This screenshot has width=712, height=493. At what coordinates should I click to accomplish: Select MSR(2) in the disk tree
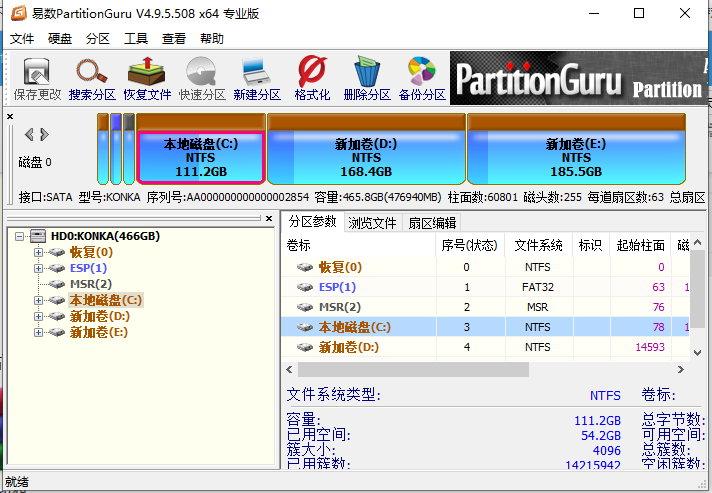(91, 284)
